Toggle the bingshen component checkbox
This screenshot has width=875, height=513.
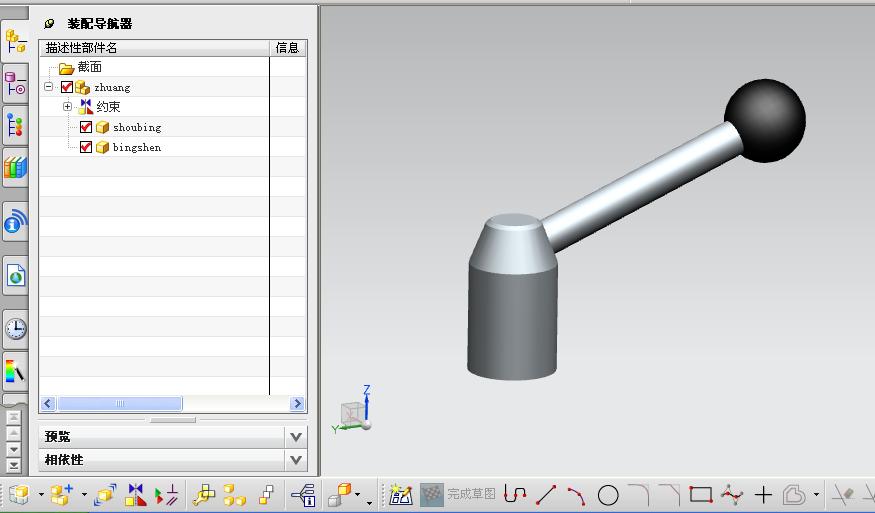tap(86, 147)
